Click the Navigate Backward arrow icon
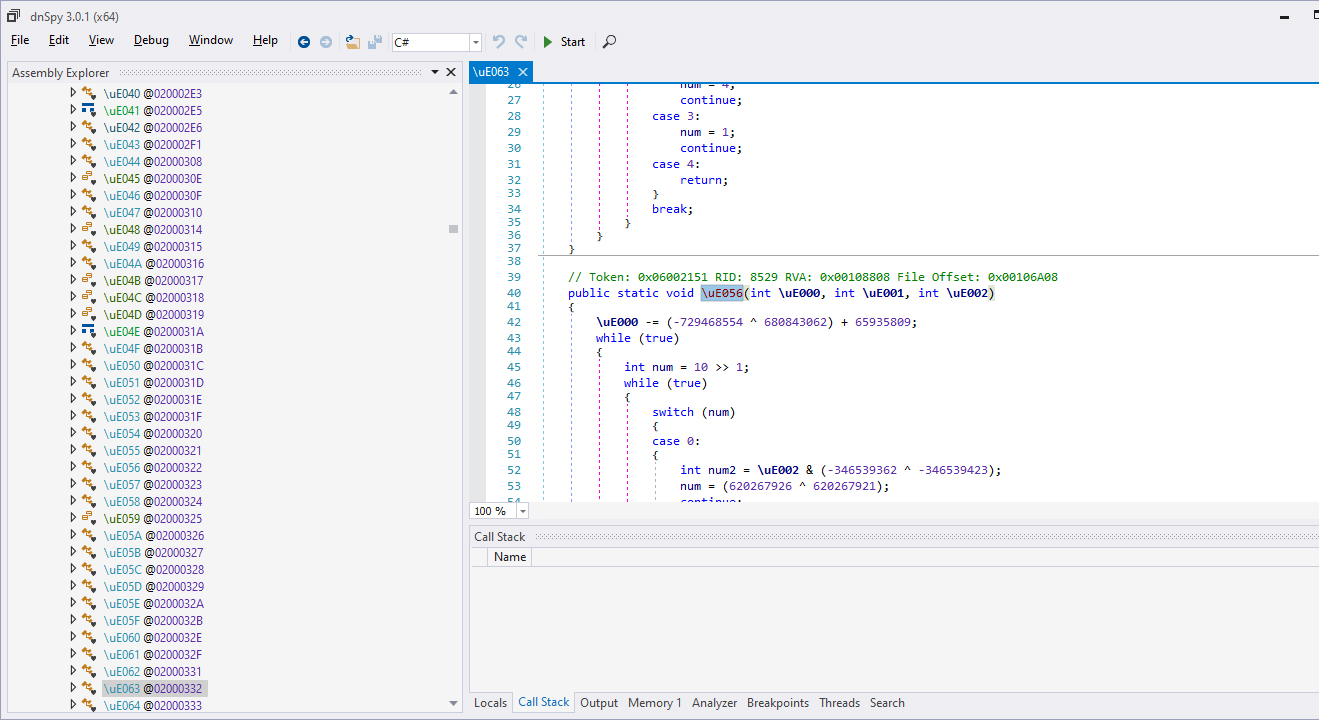The width and height of the screenshot is (1319, 720). click(x=304, y=42)
